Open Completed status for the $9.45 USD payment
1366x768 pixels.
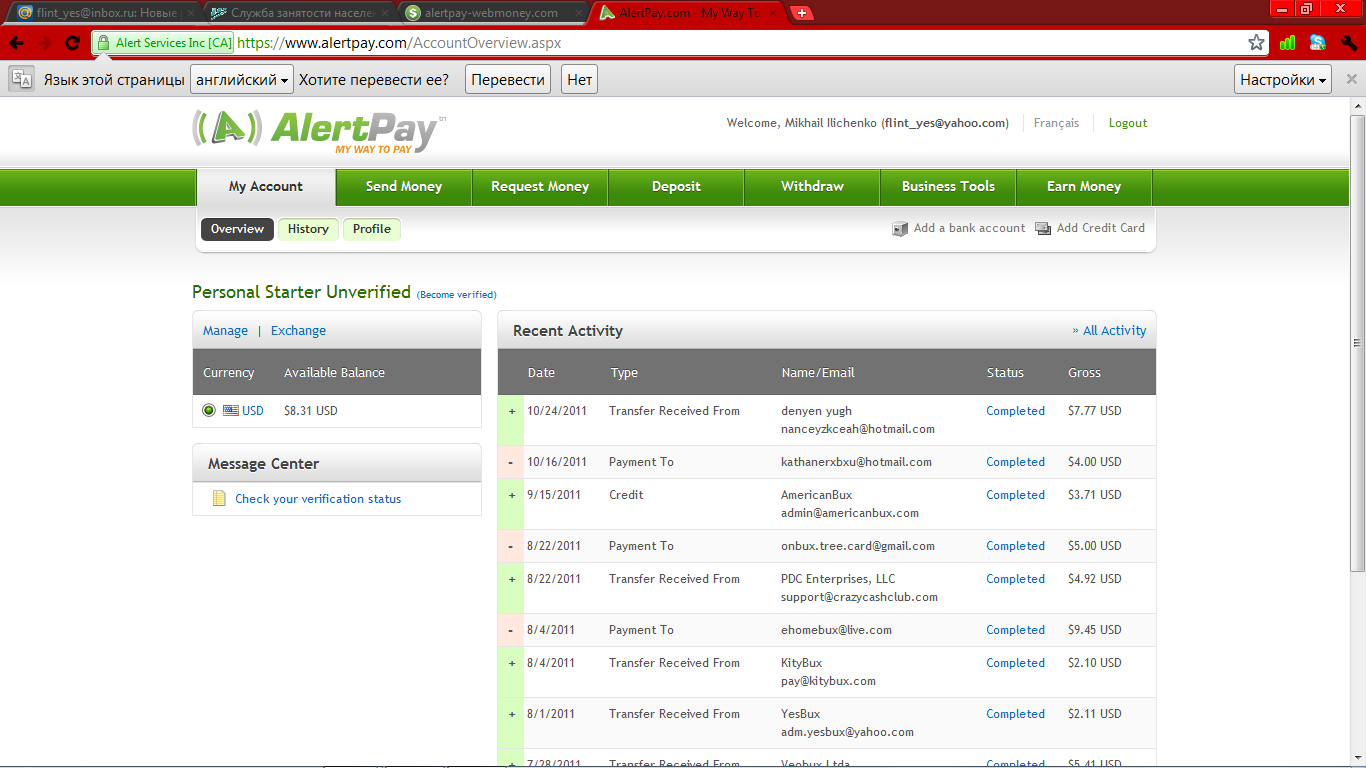(x=1015, y=630)
